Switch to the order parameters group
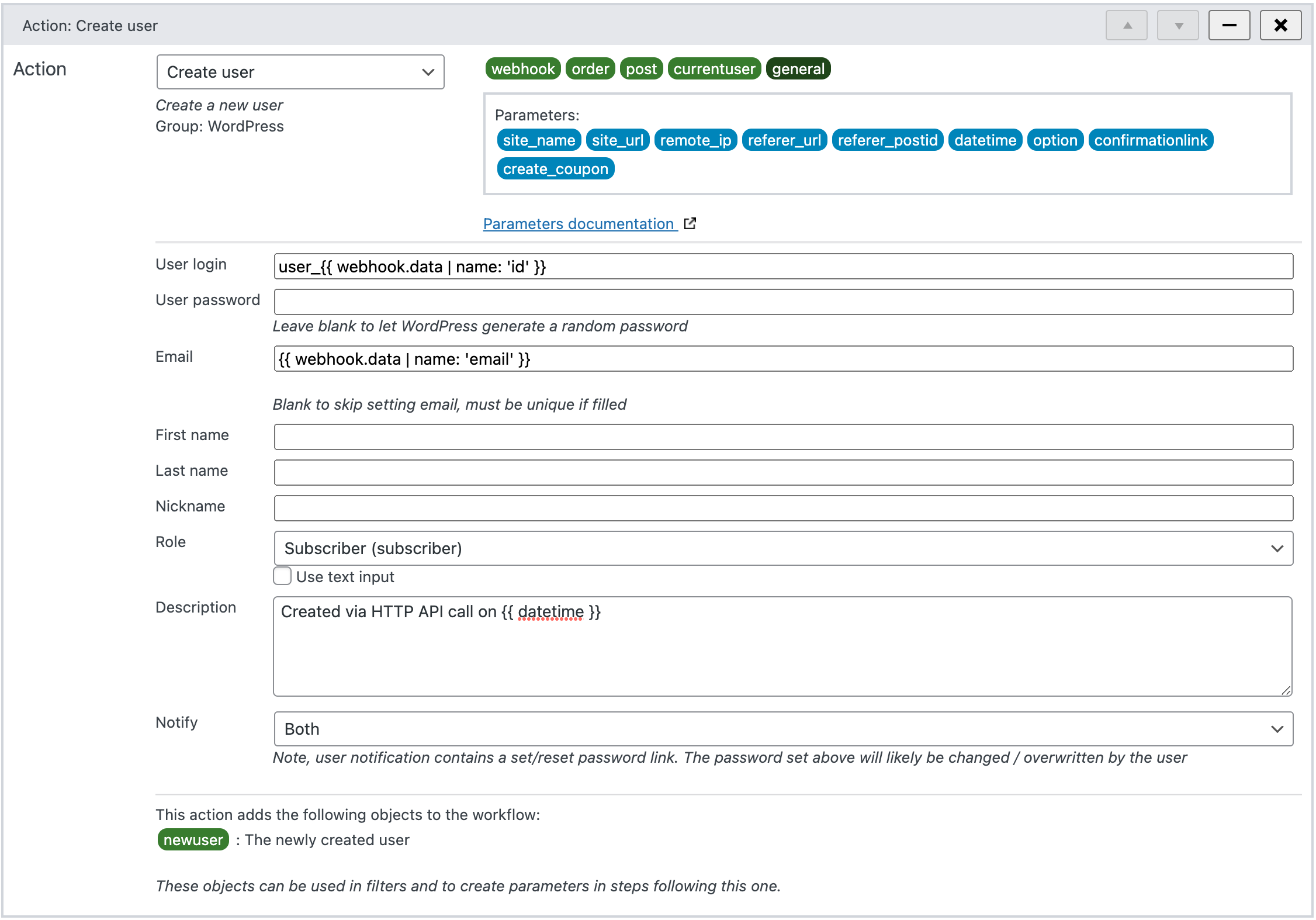1316x920 pixels. click(590, 68)
